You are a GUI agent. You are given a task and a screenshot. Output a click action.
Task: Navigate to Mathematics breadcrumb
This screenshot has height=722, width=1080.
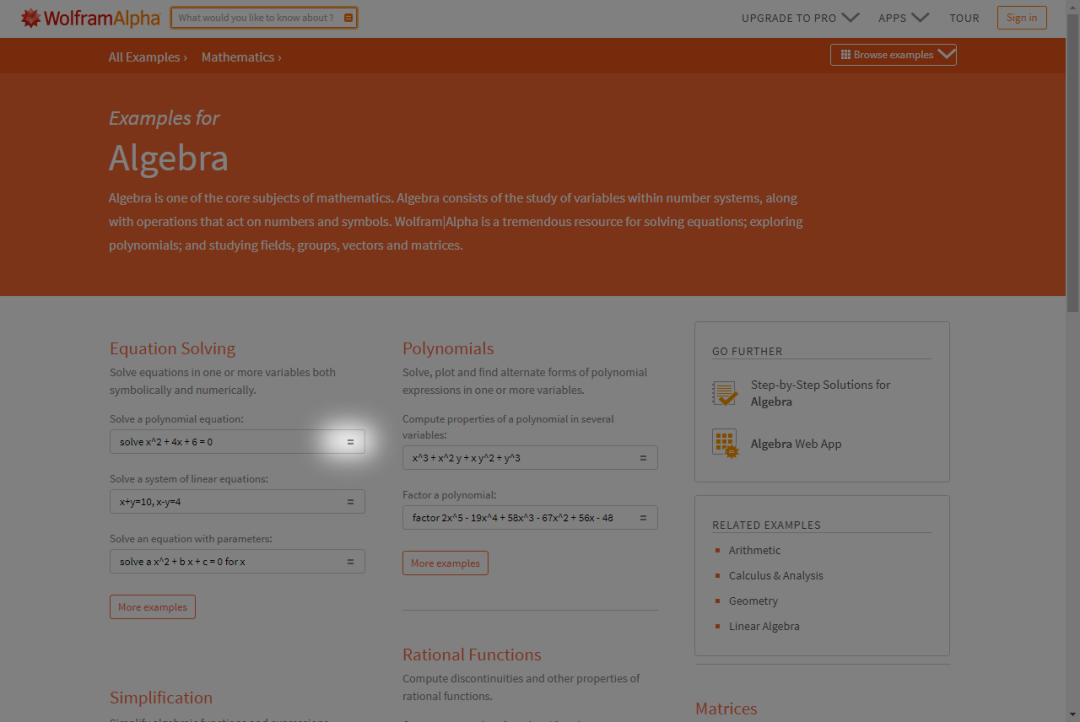pos(241,57)
